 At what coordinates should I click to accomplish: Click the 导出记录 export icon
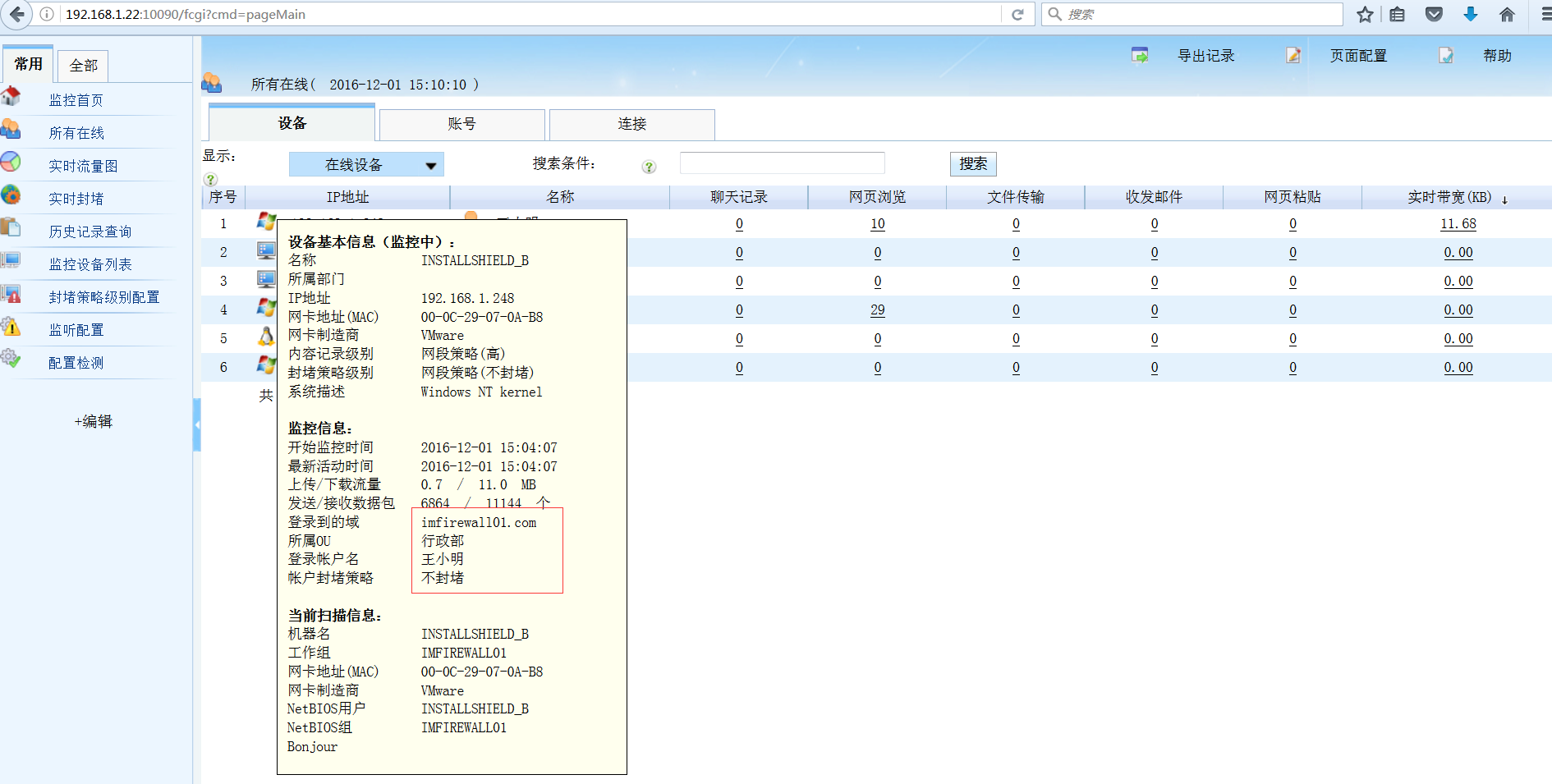pyautogui.click(x=1140, y=55)
